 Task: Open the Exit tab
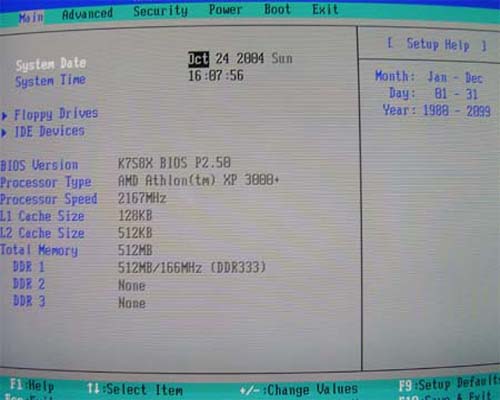tap(325, 9)
